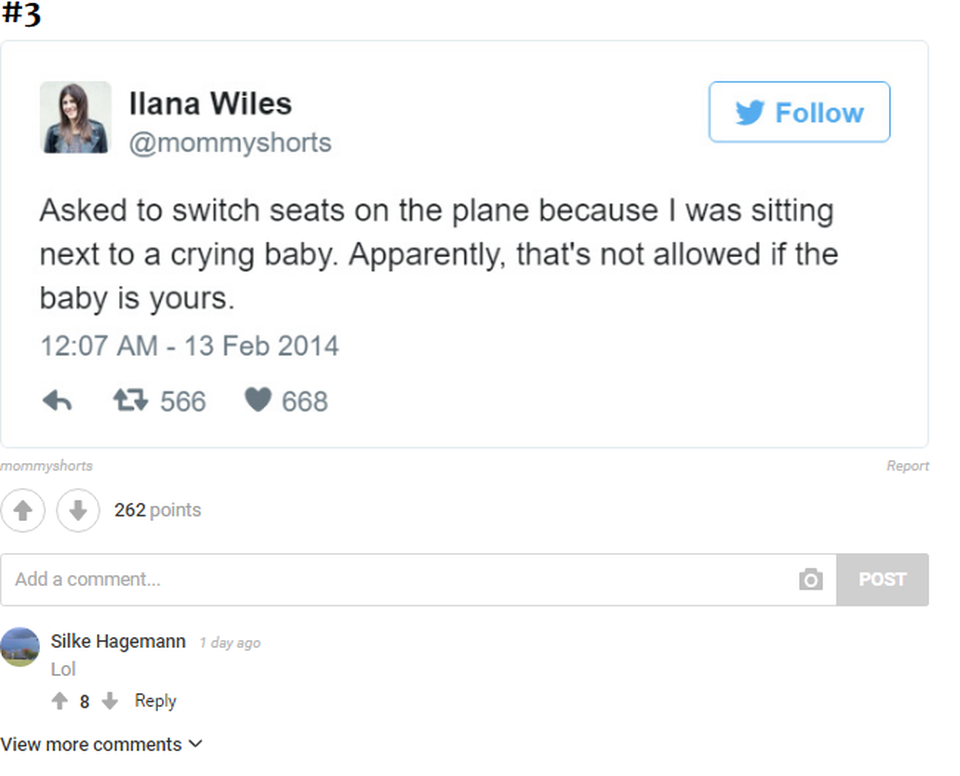Upvote Silke Hagemann's comment

coord(61,702)
